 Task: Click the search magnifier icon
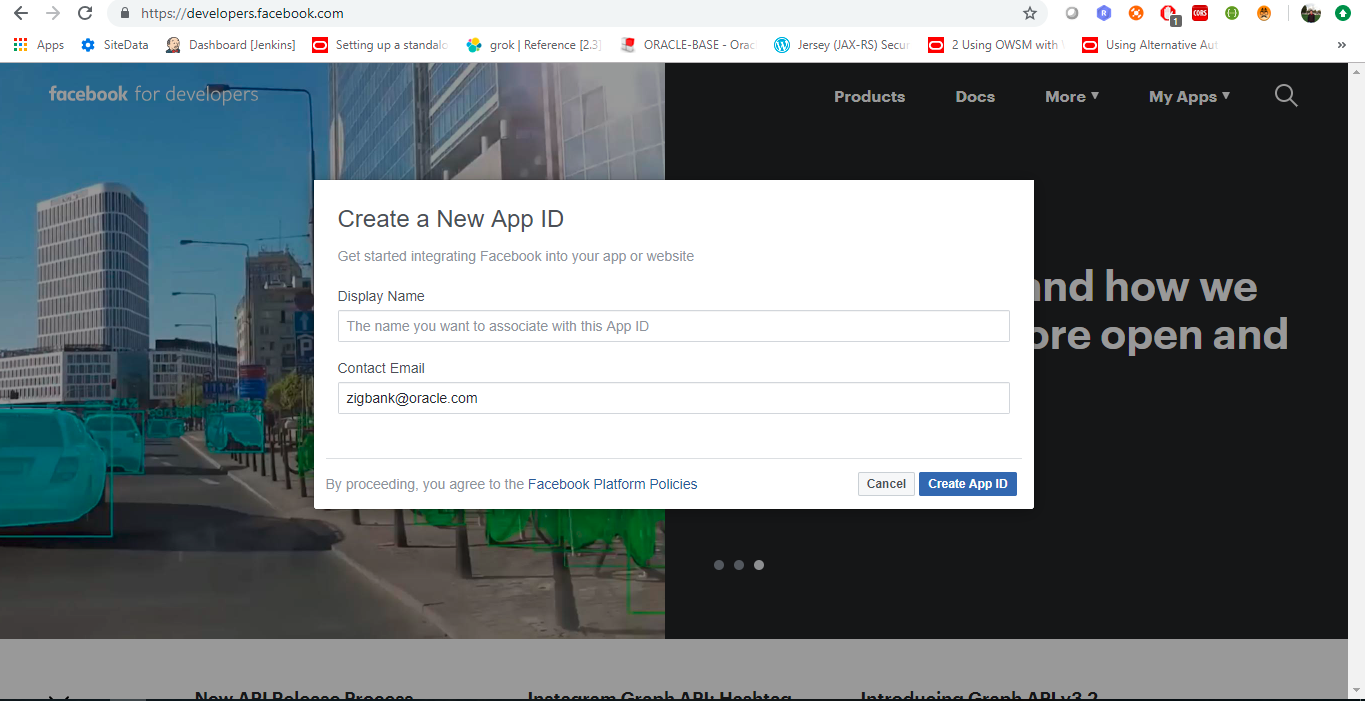click(1286, 95)
